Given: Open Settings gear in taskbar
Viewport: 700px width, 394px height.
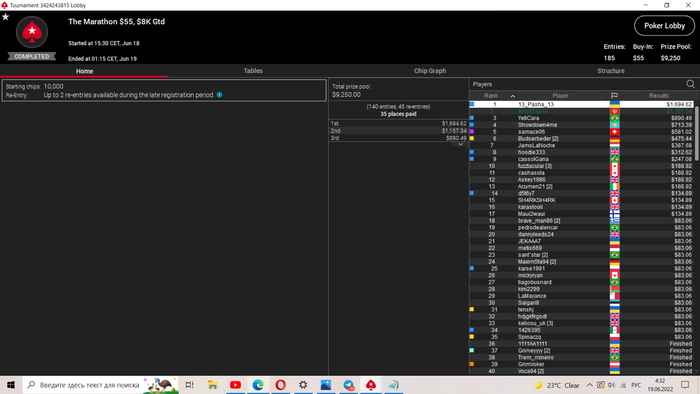Looking at the screenshot, I should pyautogui.click(x=303, y=385).
